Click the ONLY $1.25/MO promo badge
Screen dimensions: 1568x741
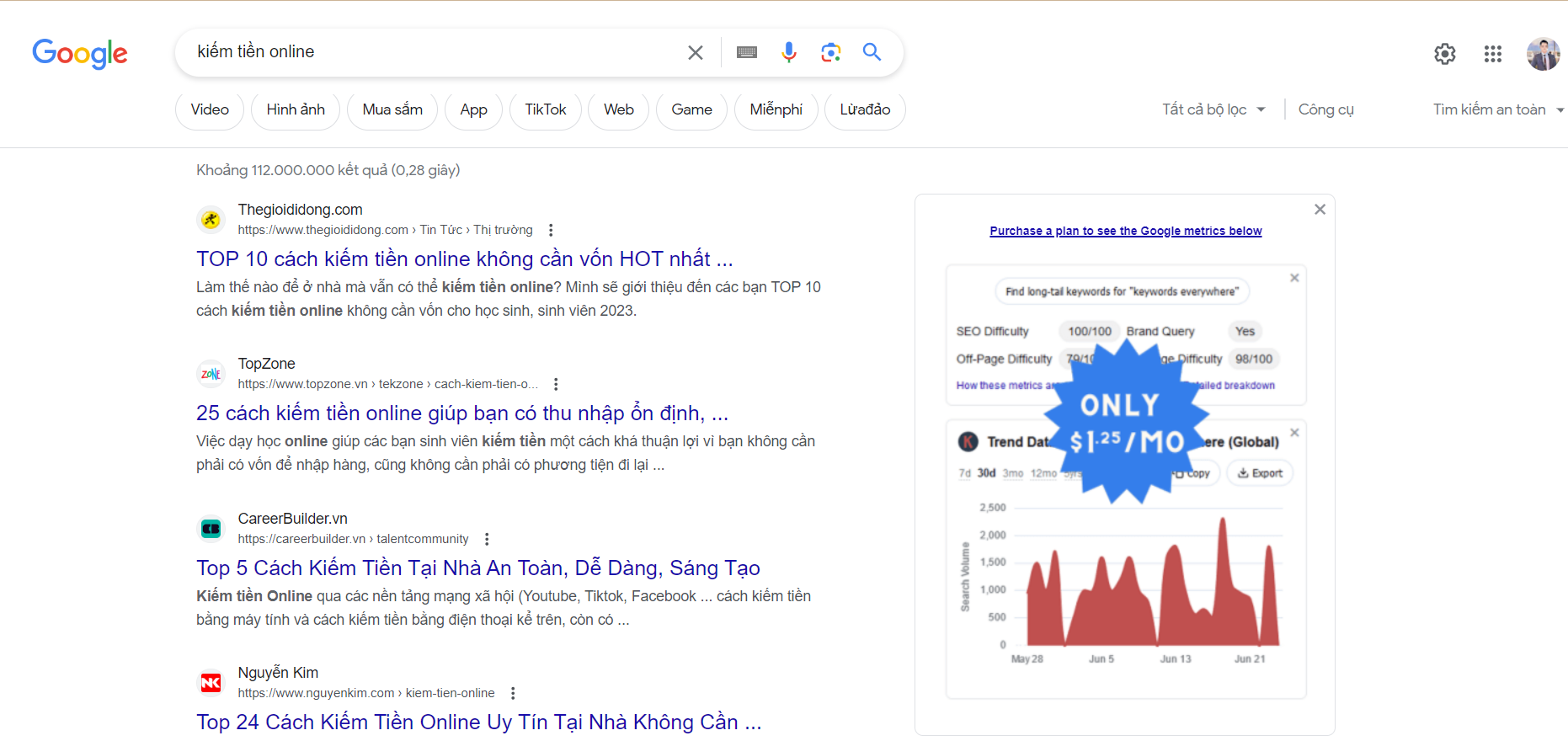pos(1126,421)
